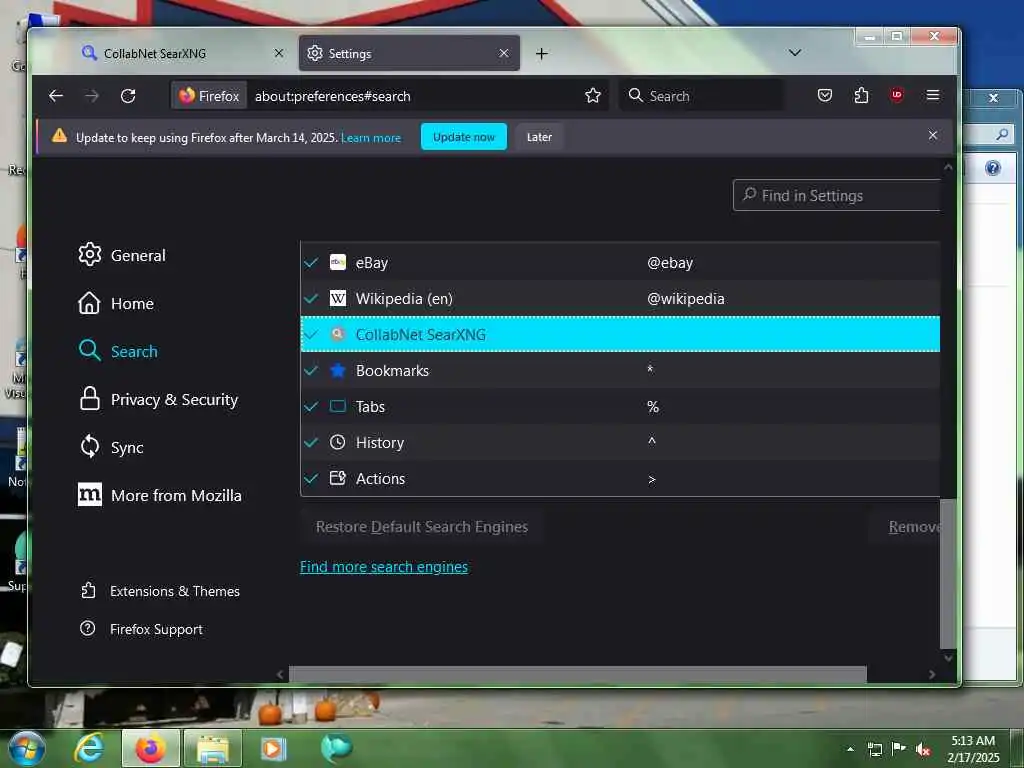This screenshot has height=768, width=1024.
Task: Follow the Learn more link
Action: tap(371, 138)
